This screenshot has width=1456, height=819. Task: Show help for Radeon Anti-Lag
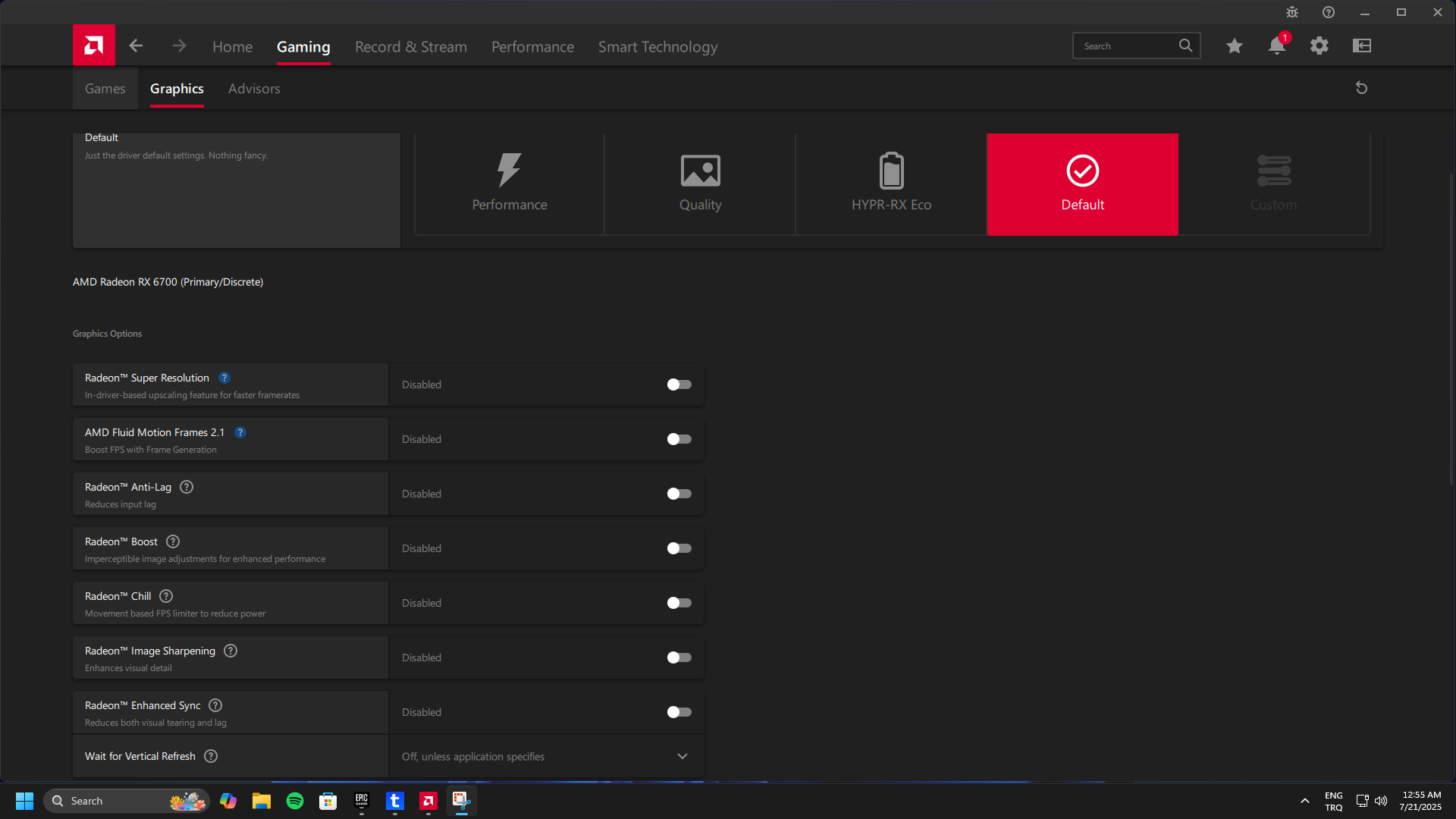(187, 487)
